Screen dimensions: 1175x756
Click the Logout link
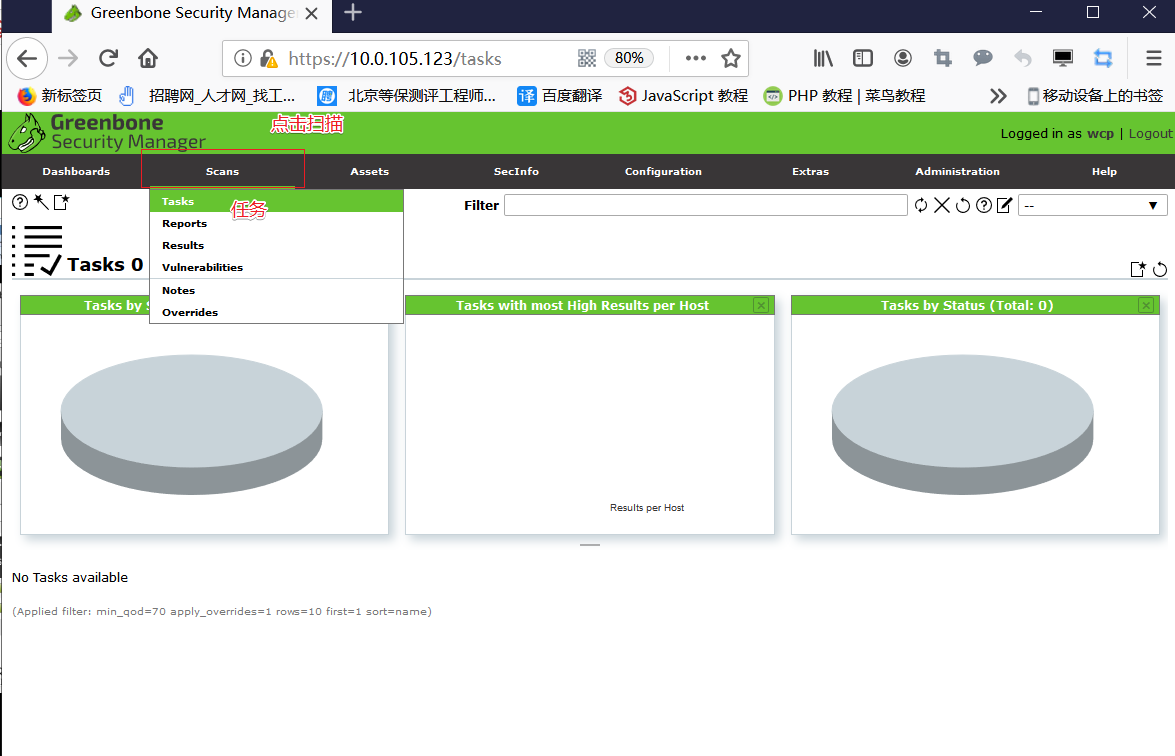coord(1150,133)
